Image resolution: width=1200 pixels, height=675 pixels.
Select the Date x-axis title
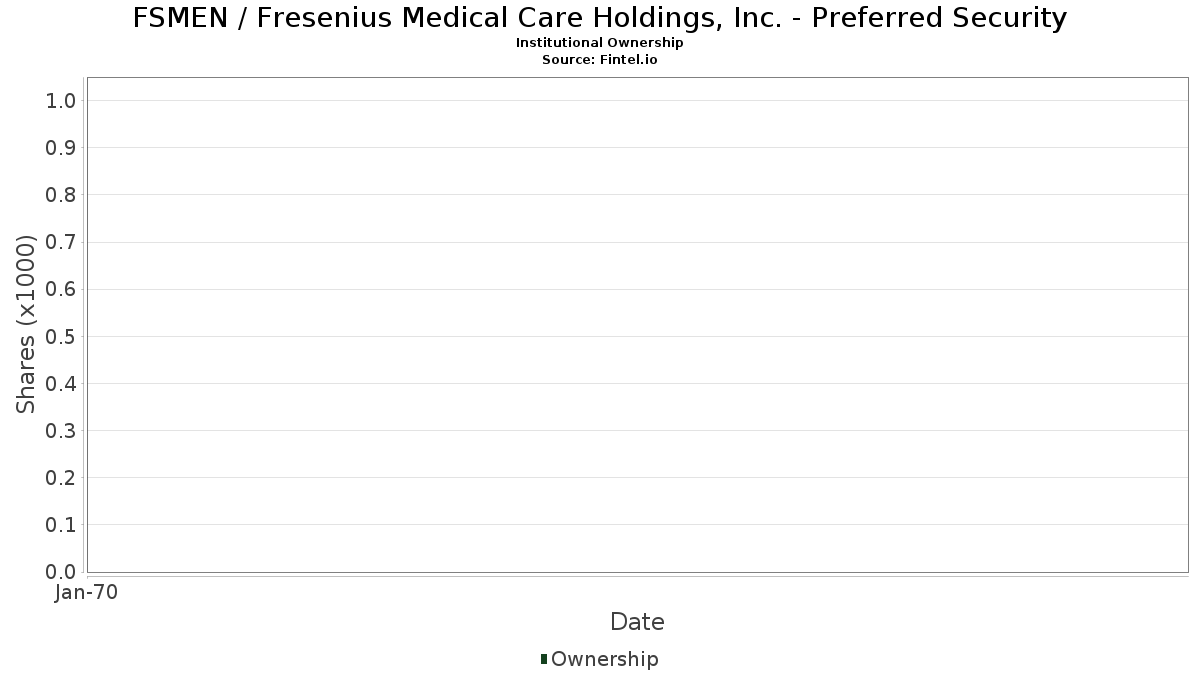(637, 622)
